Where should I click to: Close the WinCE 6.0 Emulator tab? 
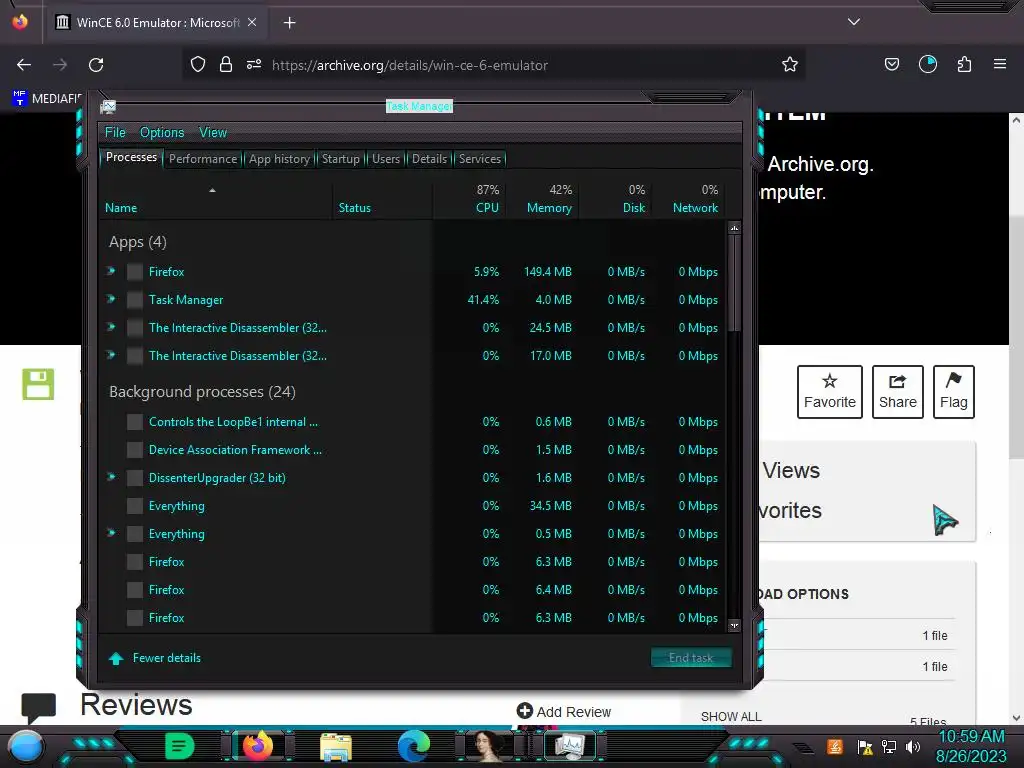[x=252, y=23]
